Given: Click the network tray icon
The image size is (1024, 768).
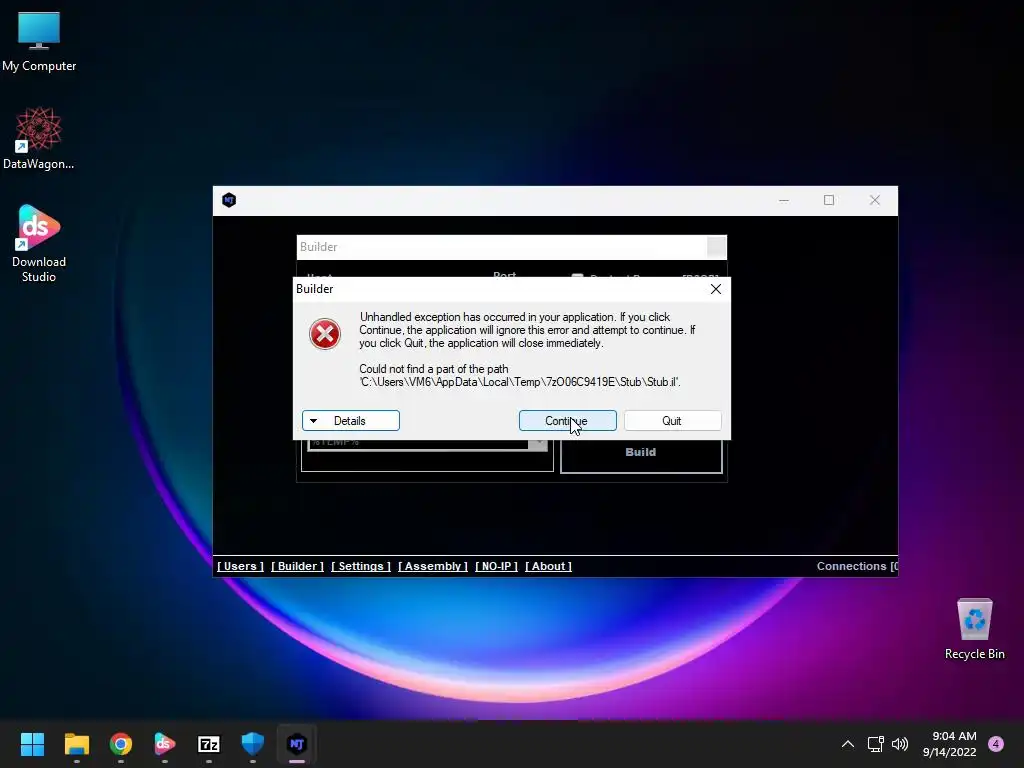Looking at the screenshot, I should pyautogui.click(x=876, y=744).
